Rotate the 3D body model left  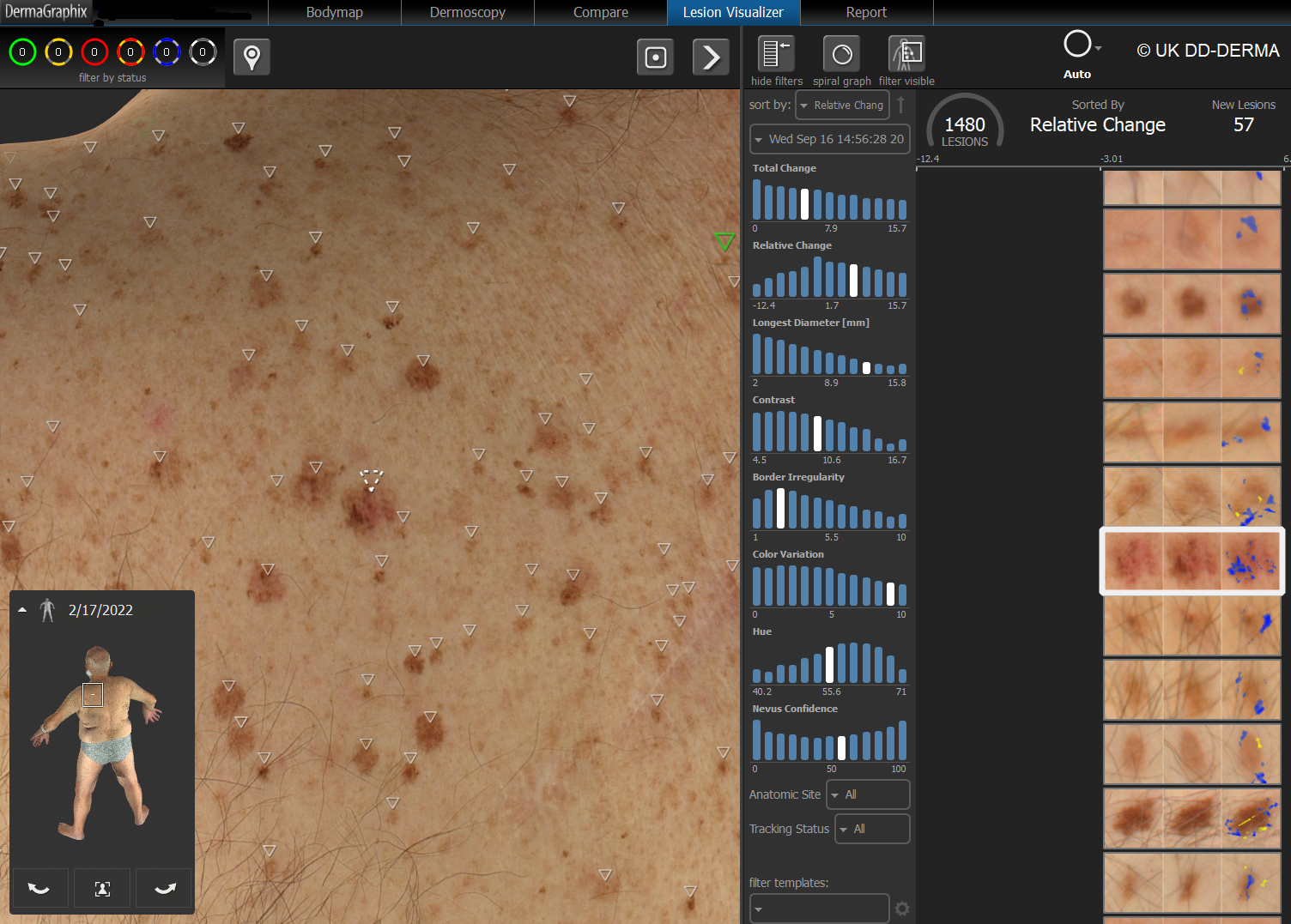(x=39, y=889)
